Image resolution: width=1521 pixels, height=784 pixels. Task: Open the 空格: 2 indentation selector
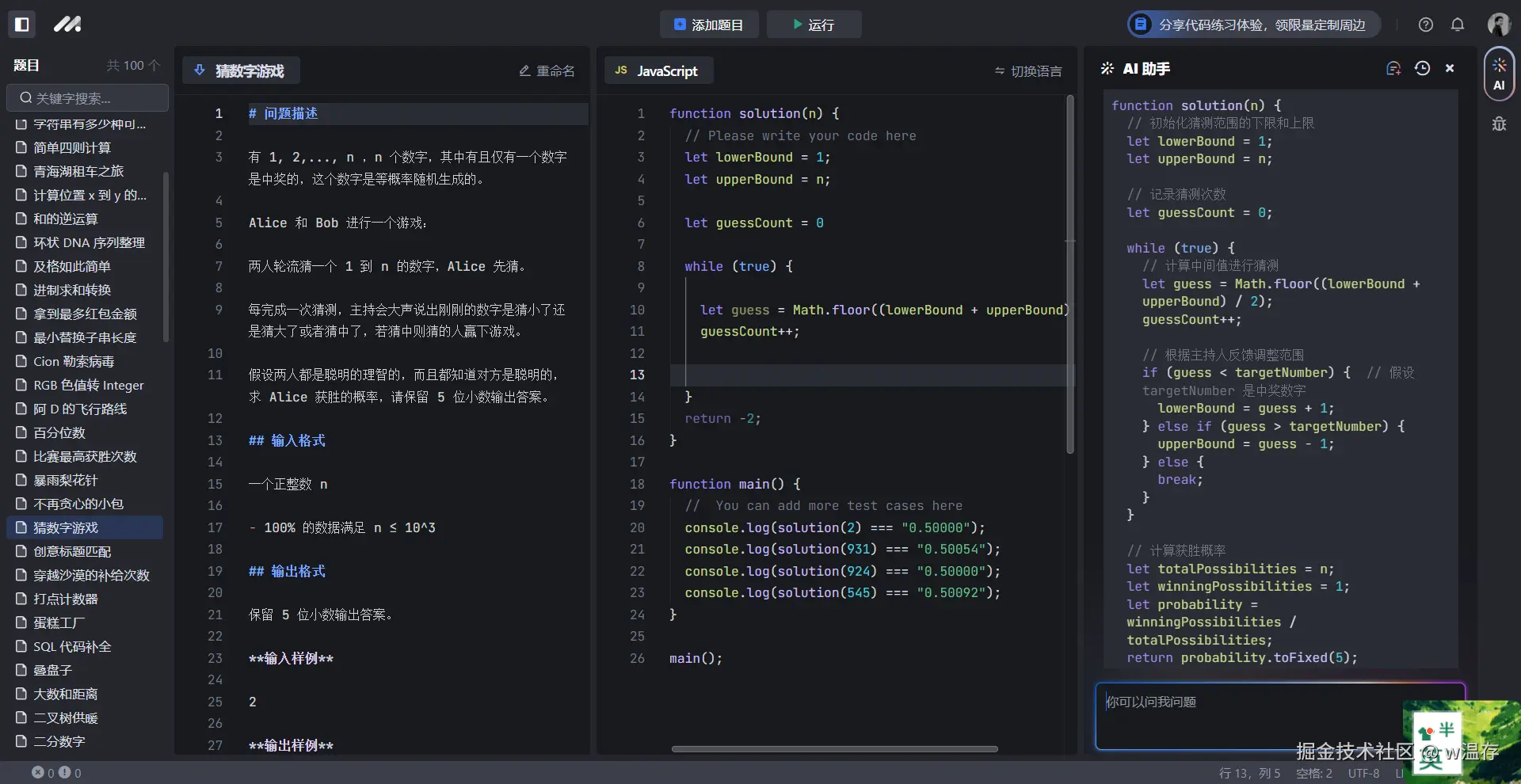pos(1313,774)
